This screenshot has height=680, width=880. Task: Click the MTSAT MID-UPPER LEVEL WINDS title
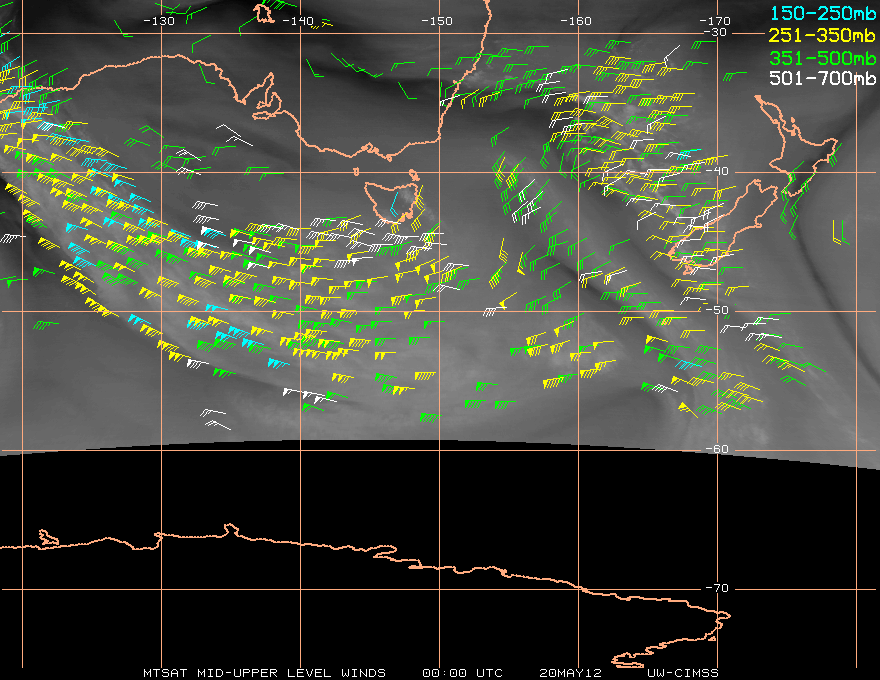point(264,672)
